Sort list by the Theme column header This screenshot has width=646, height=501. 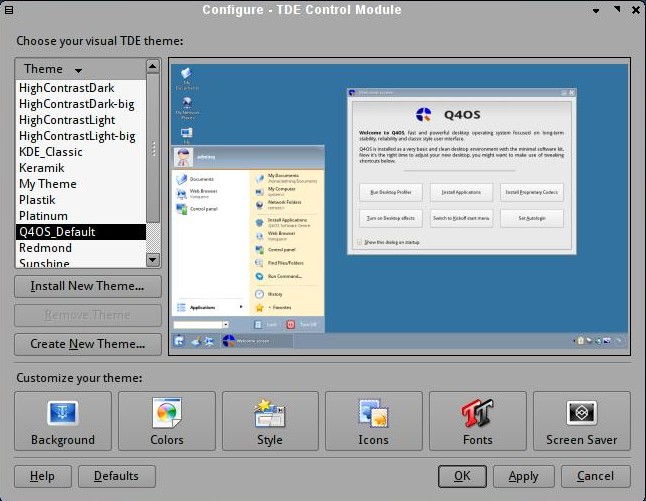(80, 69)
